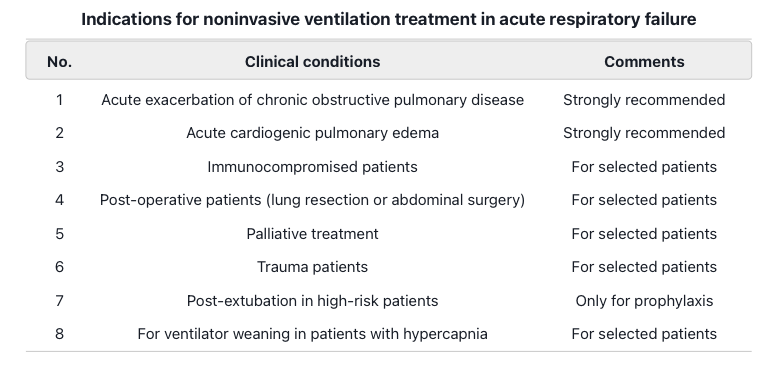The image size is (767, 366).
Task: Click the post-operative patients lung resection cell
Action: click(312, 200)
